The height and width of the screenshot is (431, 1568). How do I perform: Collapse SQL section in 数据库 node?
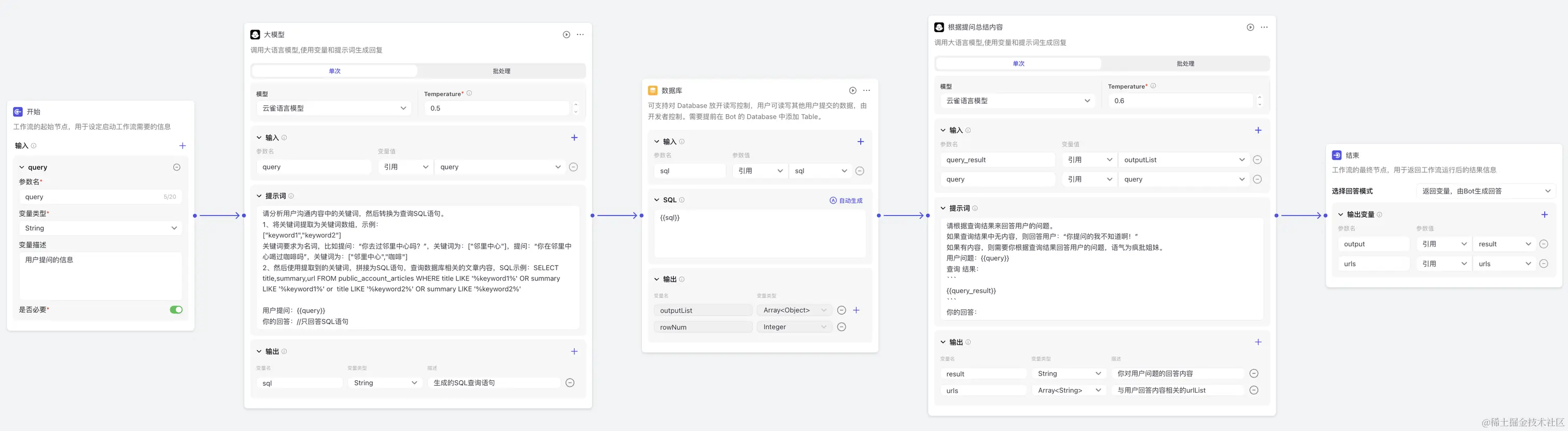point(657,200)
